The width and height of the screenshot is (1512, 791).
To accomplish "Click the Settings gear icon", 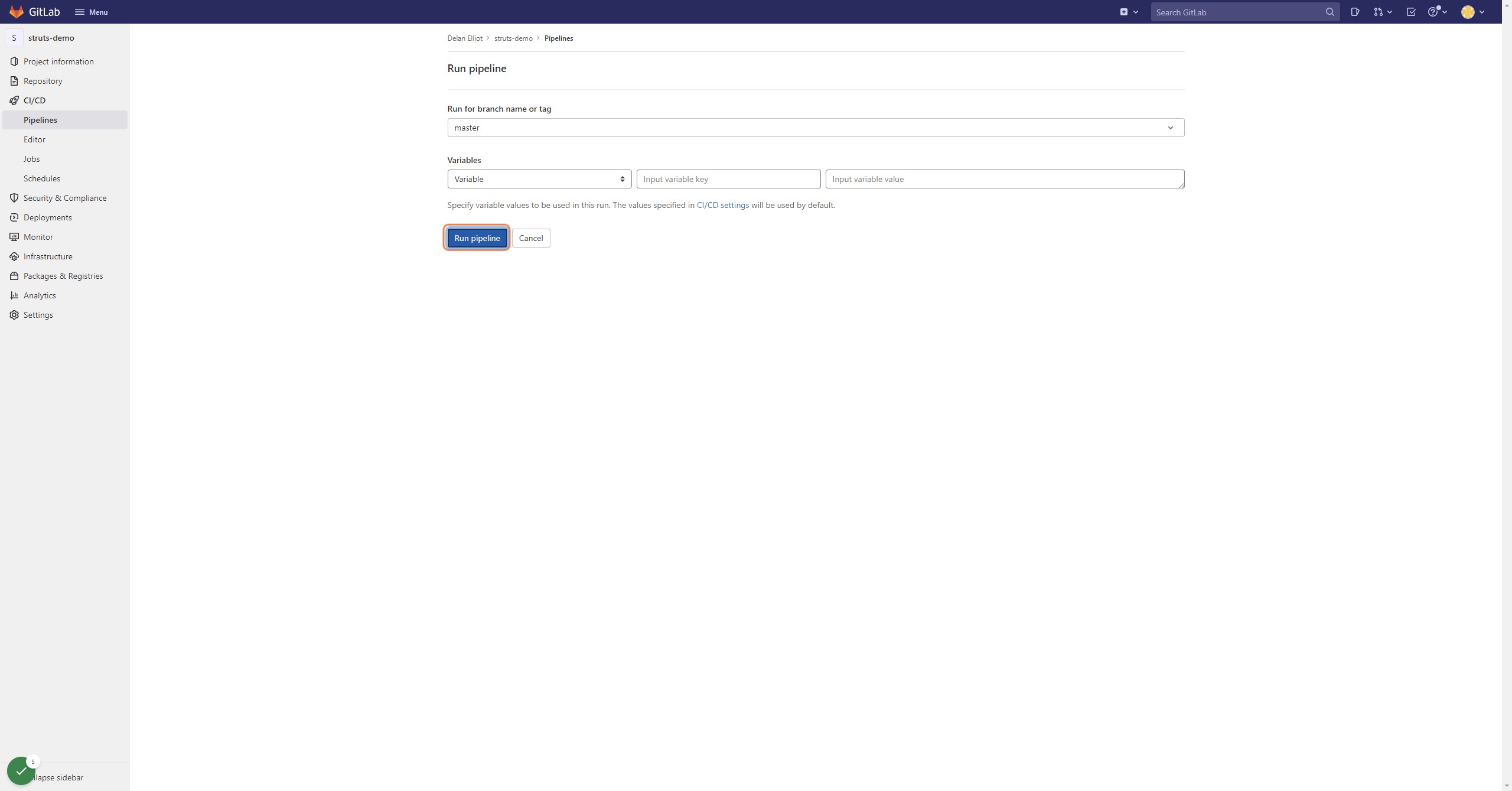I will [14, 315].
